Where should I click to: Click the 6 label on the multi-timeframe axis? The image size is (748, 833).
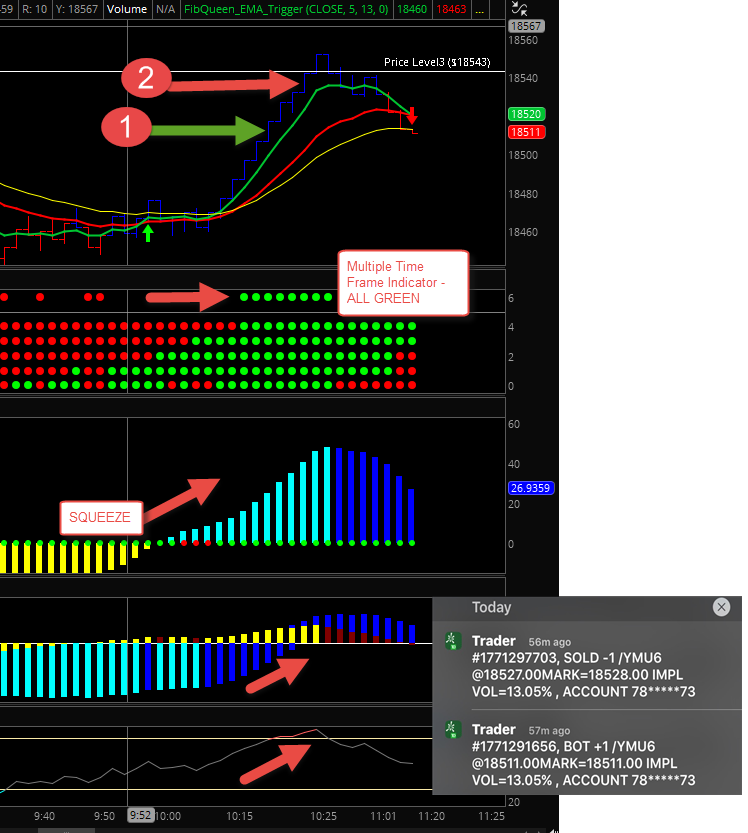point(511,298)
